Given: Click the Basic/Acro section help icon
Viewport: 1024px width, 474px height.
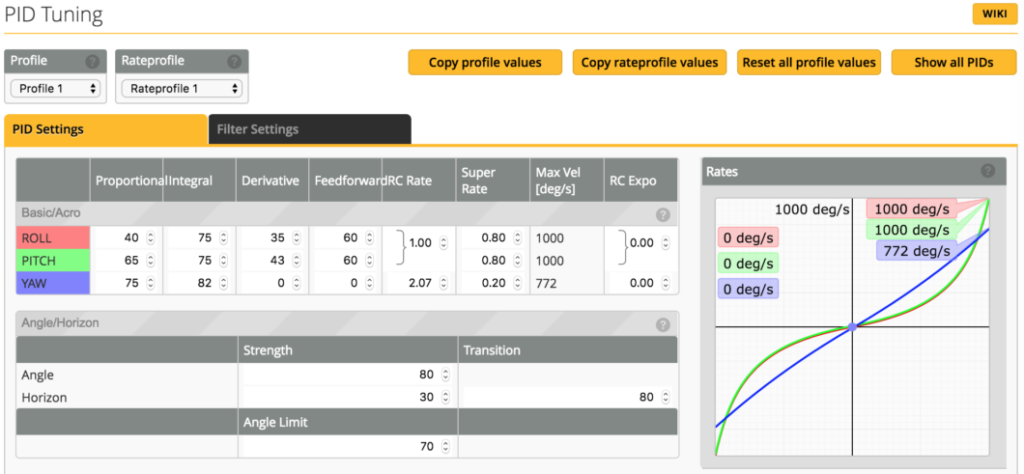Looking at the screenshot, I should coord(662,214).
